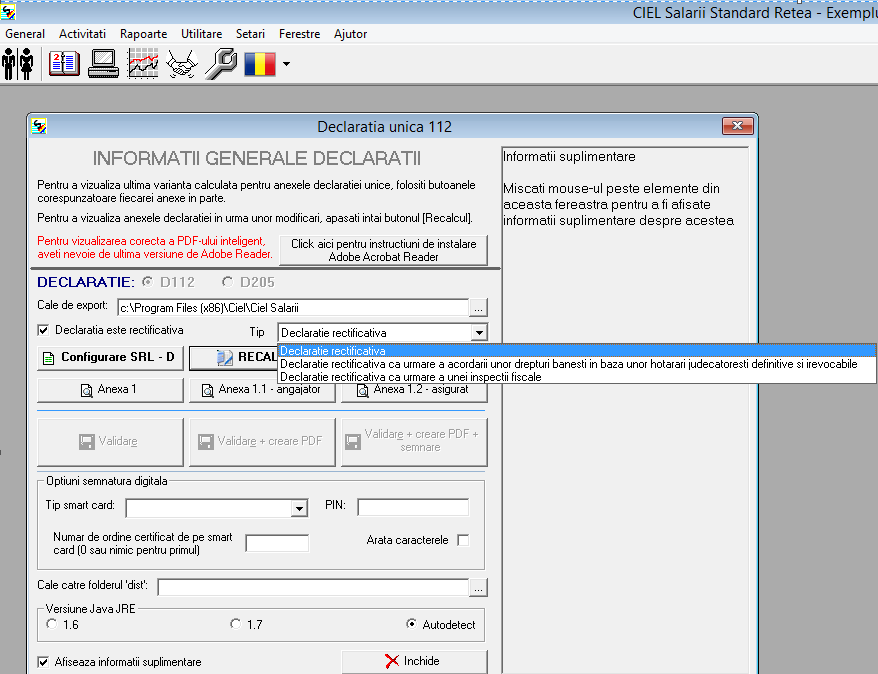Select Java JRE Autodetect option
The image size is (878, 674).
pos(412,624)
